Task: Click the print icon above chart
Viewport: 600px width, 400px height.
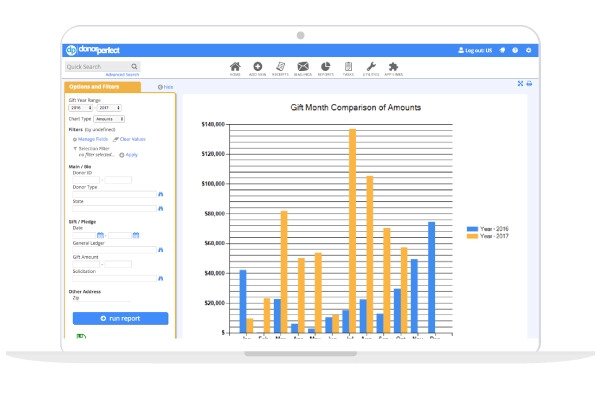Action: pyautogui.click(x=529, y=83)
